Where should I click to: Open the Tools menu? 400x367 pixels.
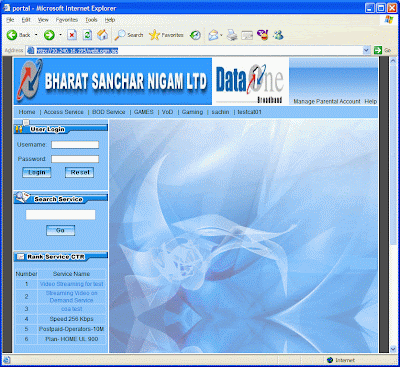tap(91, 20)
